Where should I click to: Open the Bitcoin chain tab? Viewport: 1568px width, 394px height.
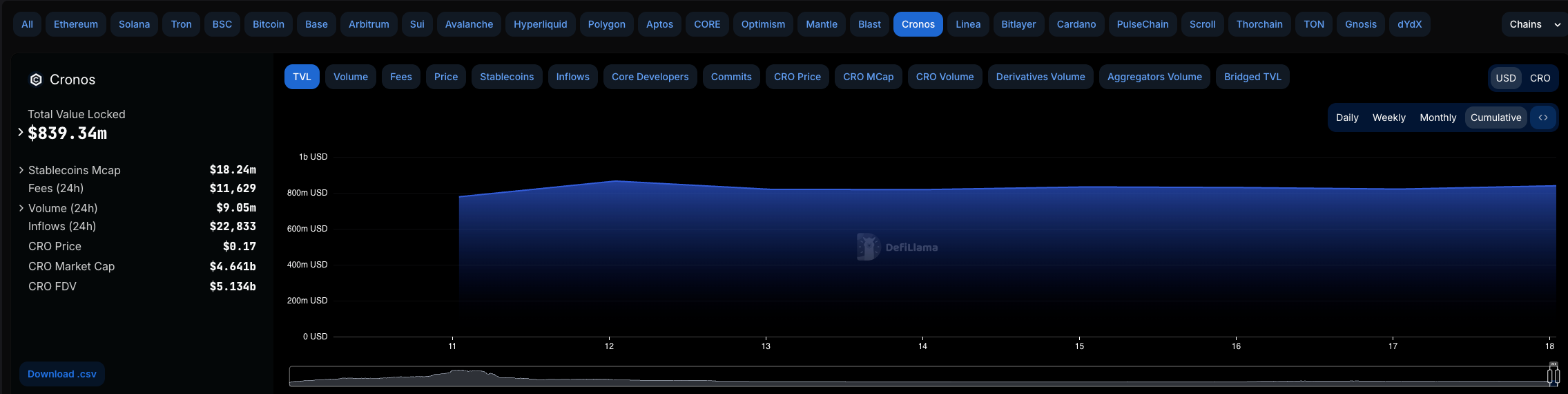[x=269, y=24]
